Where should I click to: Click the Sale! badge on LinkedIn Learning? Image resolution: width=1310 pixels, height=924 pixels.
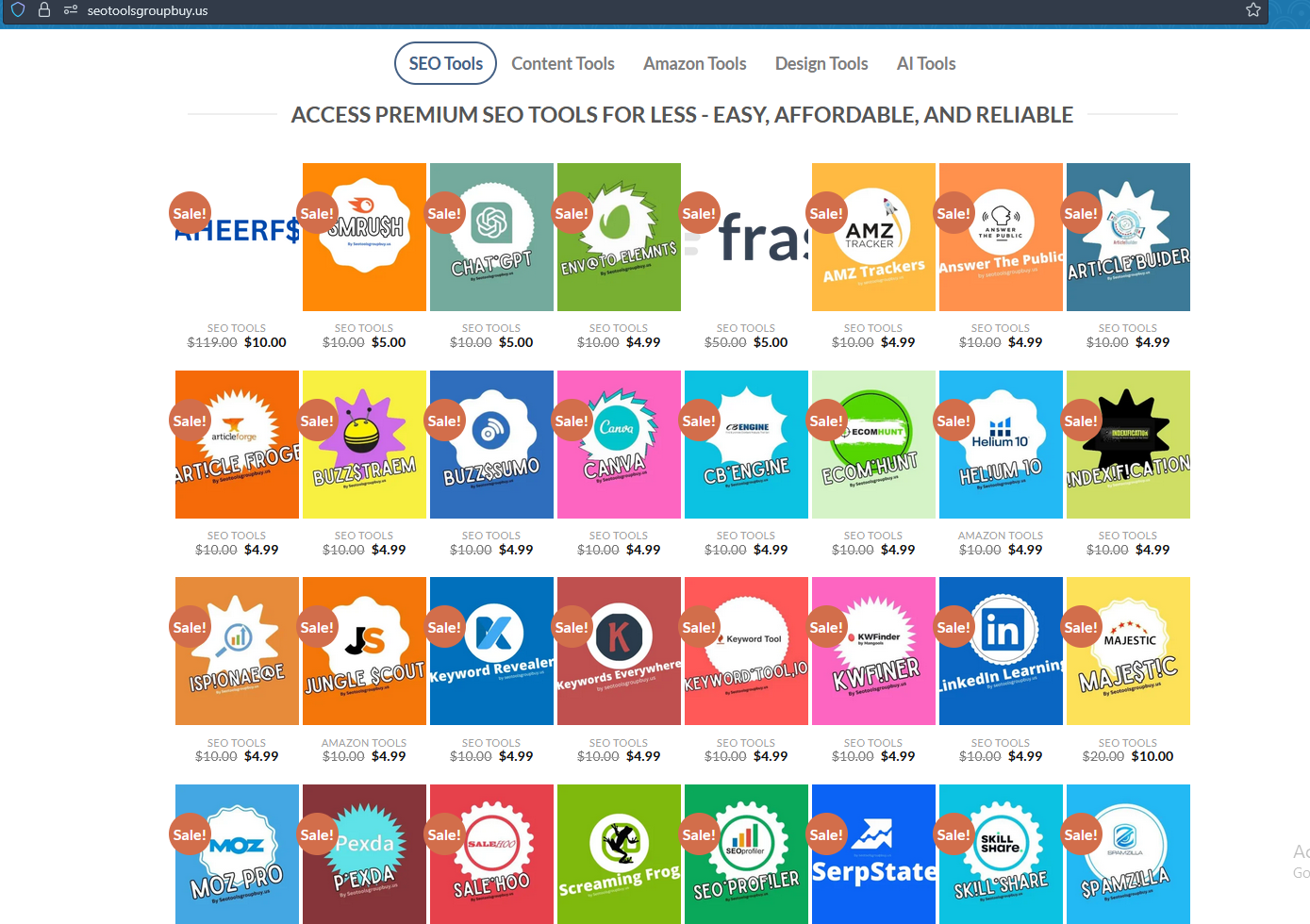(953, 627)
